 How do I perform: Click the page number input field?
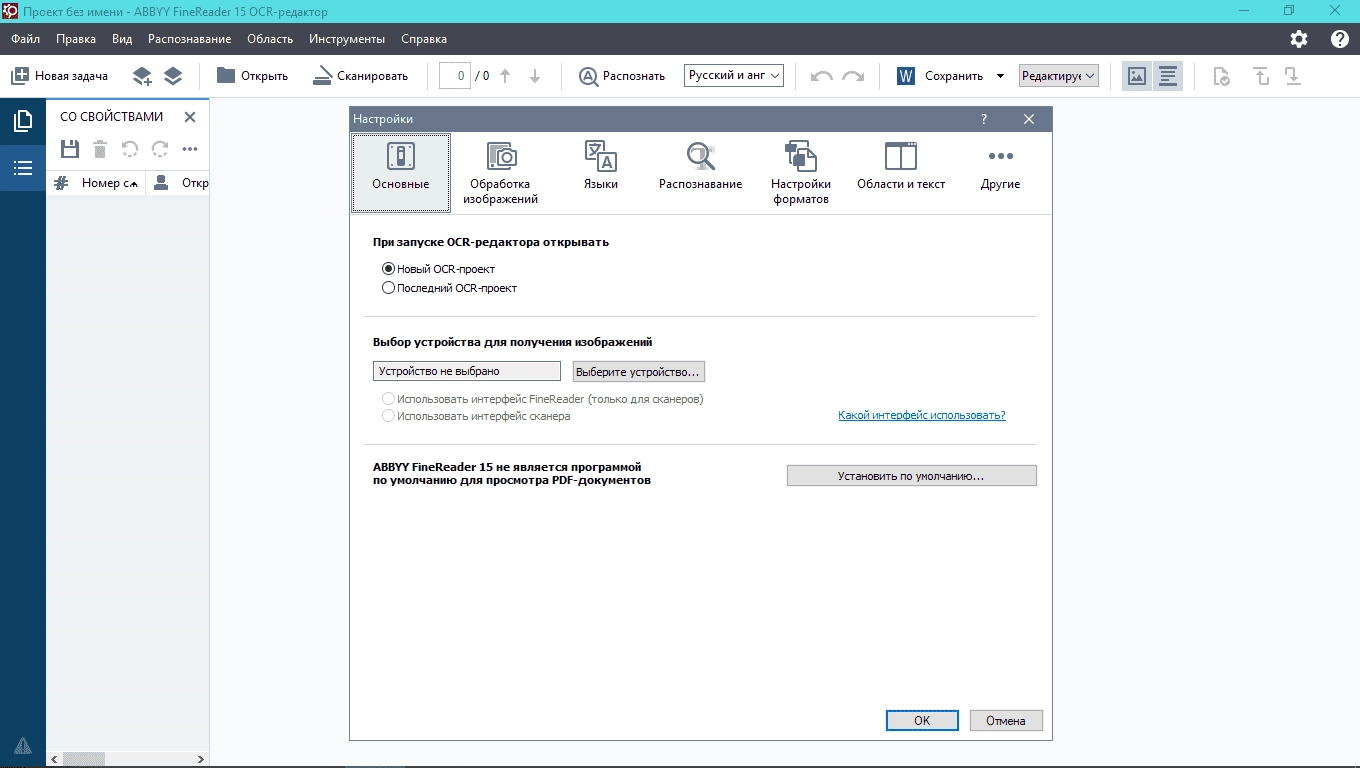point(455,76)
